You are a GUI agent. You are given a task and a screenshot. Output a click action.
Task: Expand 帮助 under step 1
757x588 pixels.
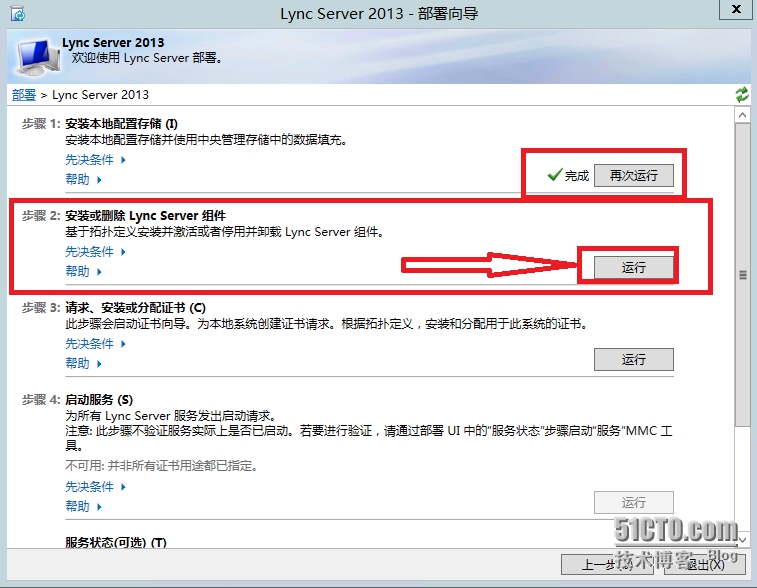tap(84, 180)
